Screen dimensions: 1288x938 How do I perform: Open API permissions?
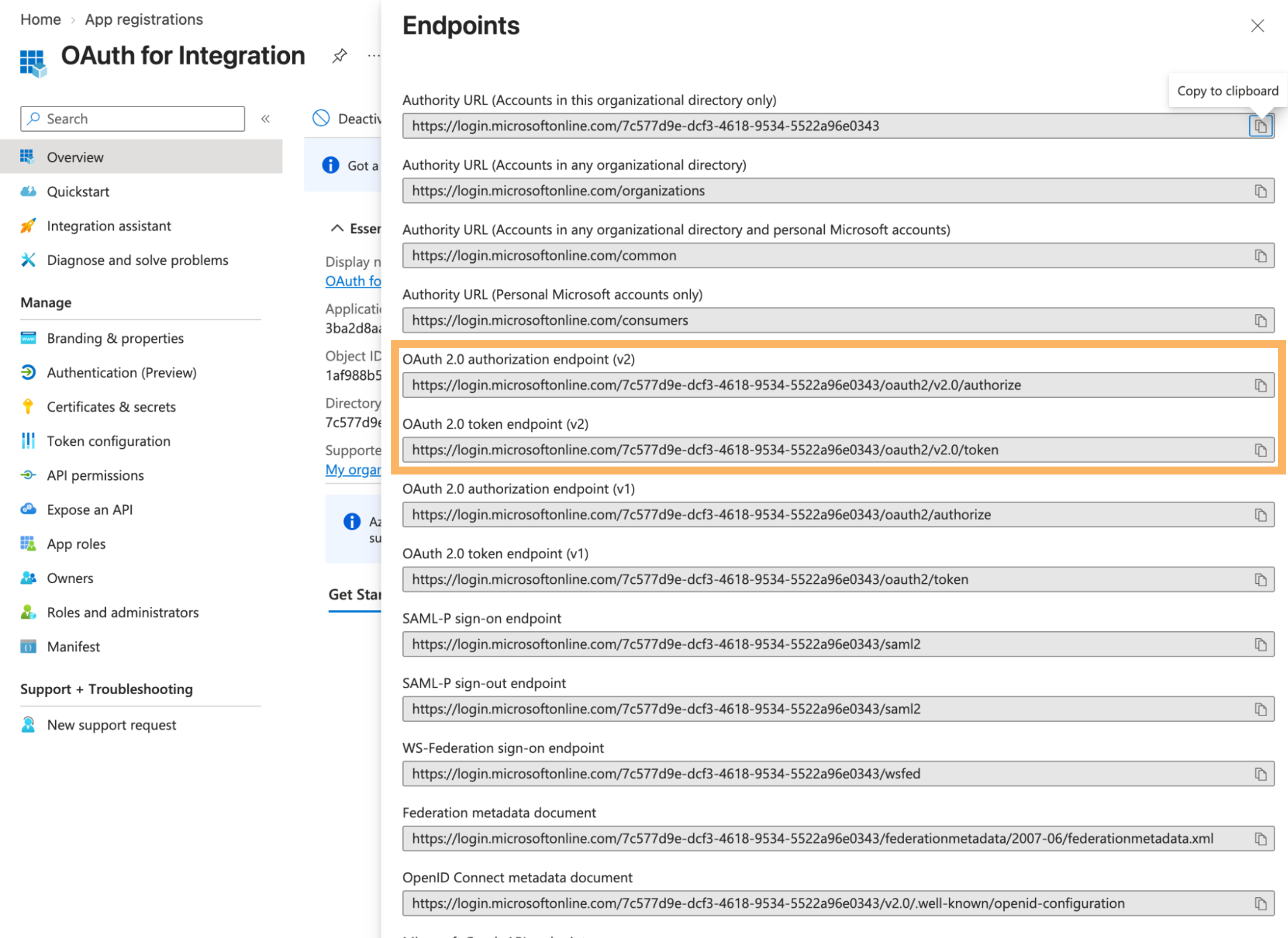(x=95, y=475)
